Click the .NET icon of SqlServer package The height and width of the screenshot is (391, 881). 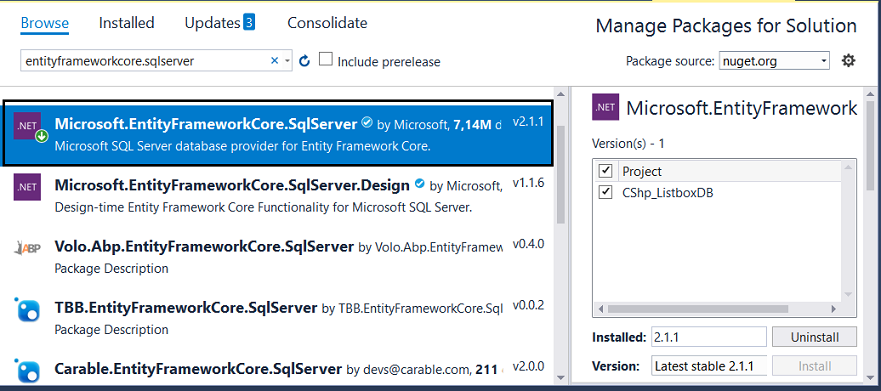tap(28, 126)
